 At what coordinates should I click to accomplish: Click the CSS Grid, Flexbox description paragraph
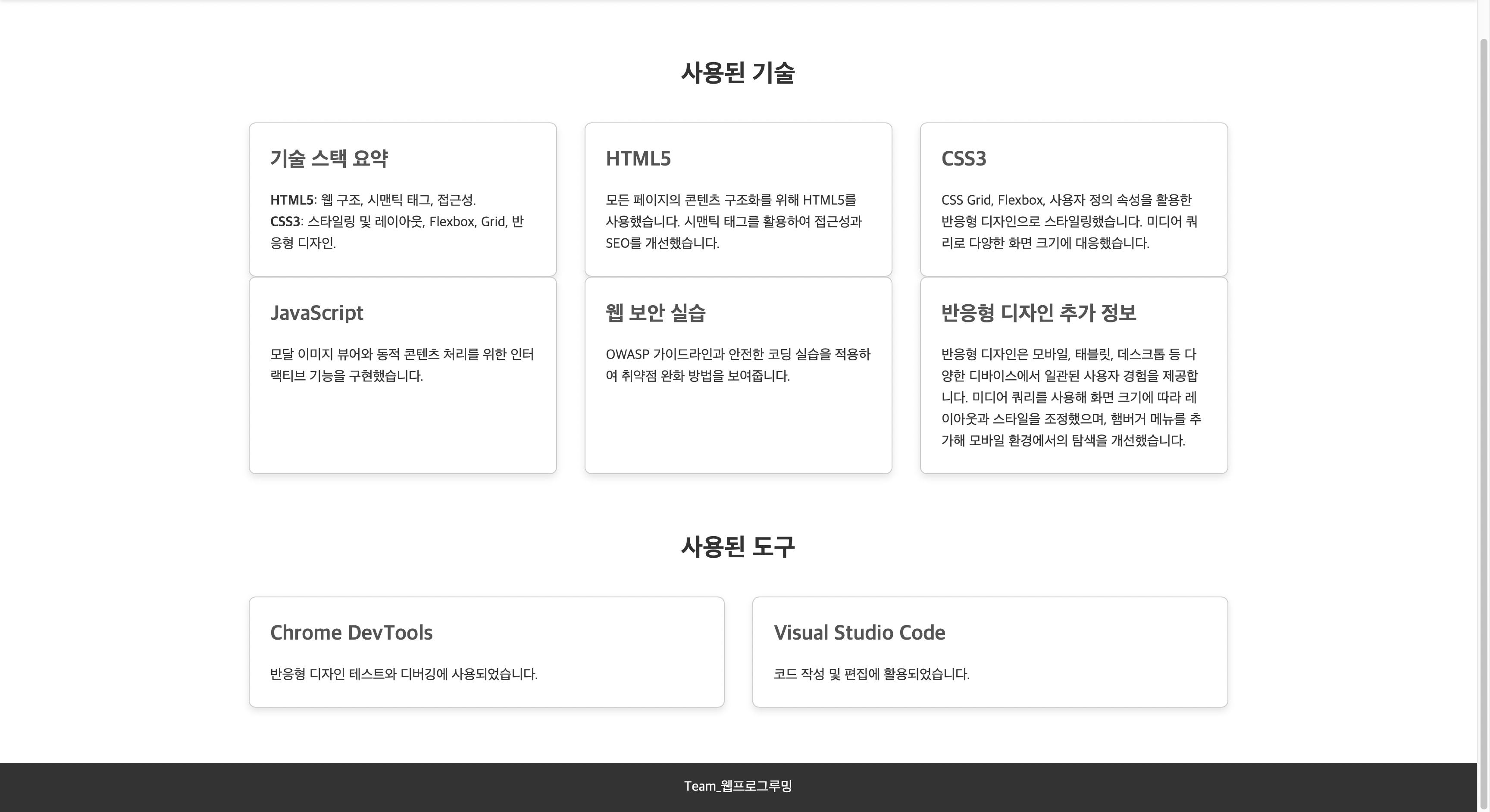[x=1070, y=222]
